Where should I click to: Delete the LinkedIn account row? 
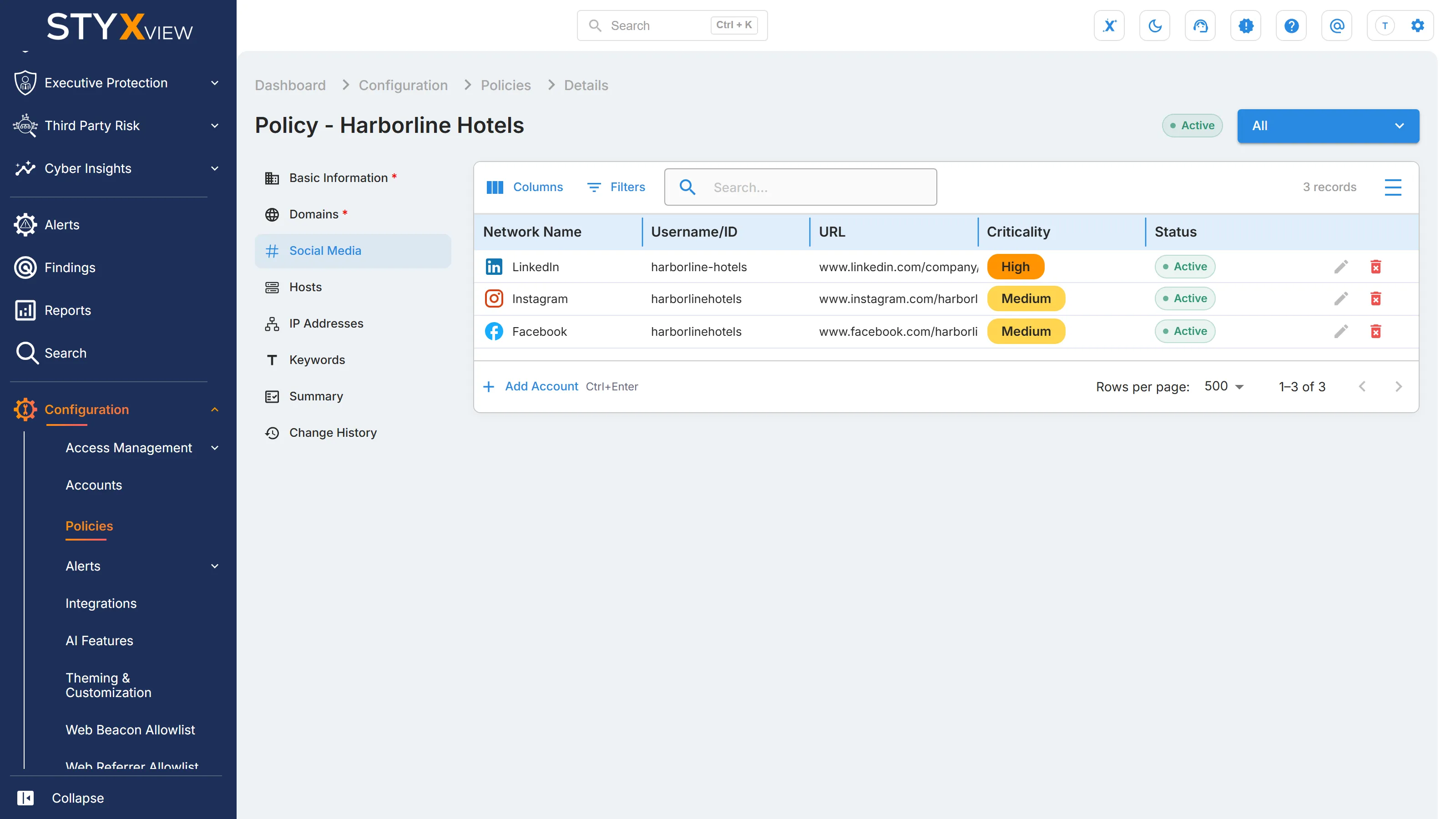(1376, 267)
